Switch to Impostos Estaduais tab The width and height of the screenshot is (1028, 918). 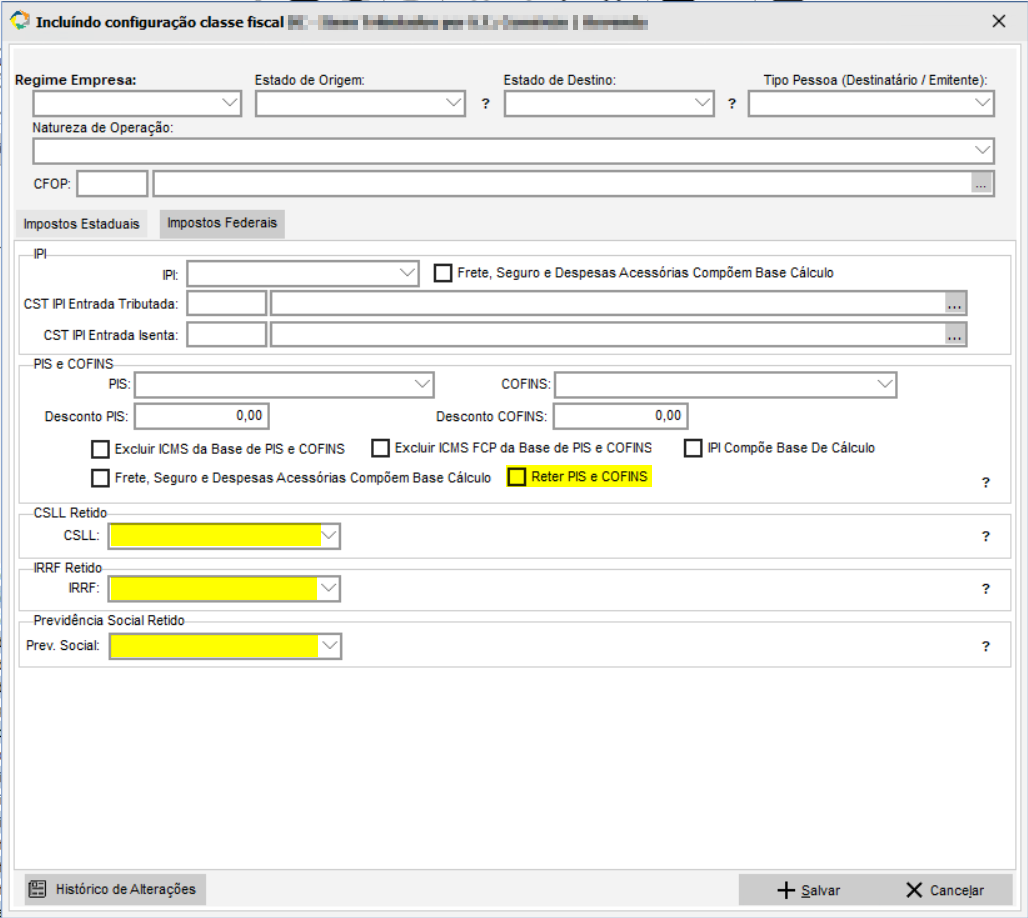(x=81, y=224)
